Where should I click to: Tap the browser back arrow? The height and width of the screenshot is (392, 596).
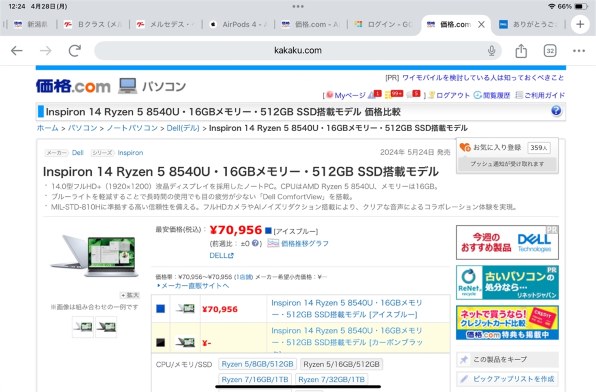pos(17,50)
